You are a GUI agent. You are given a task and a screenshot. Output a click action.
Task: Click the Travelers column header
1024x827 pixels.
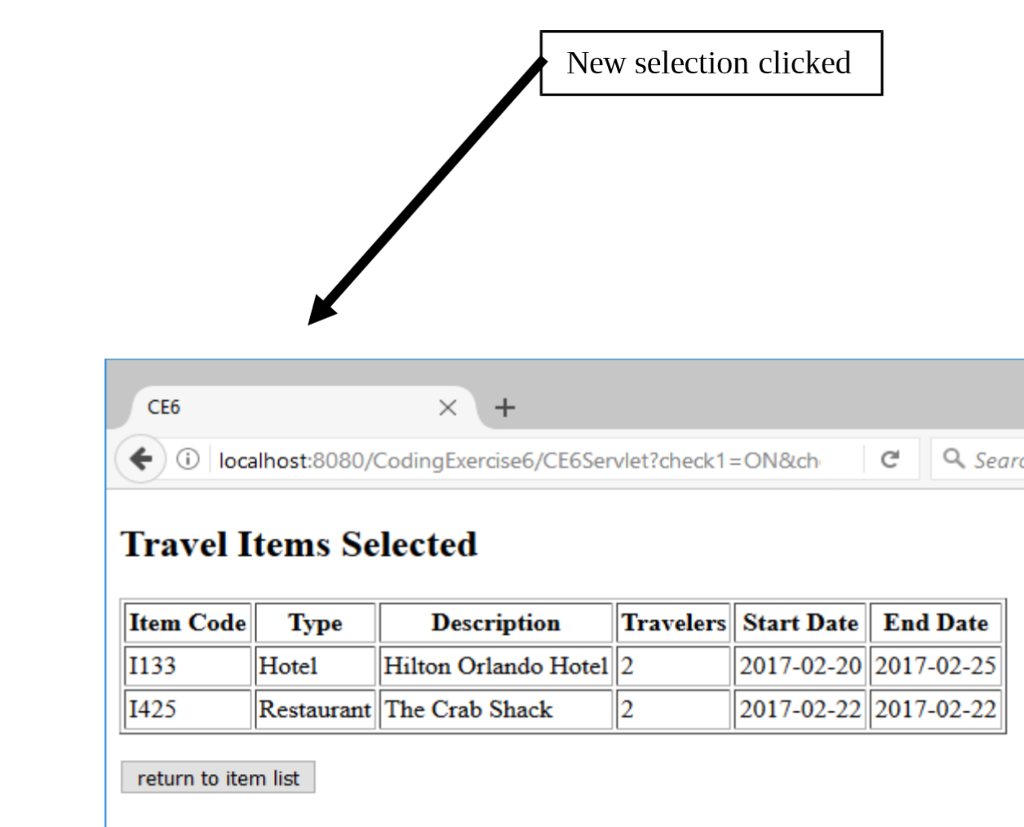[x=673, y=623]
